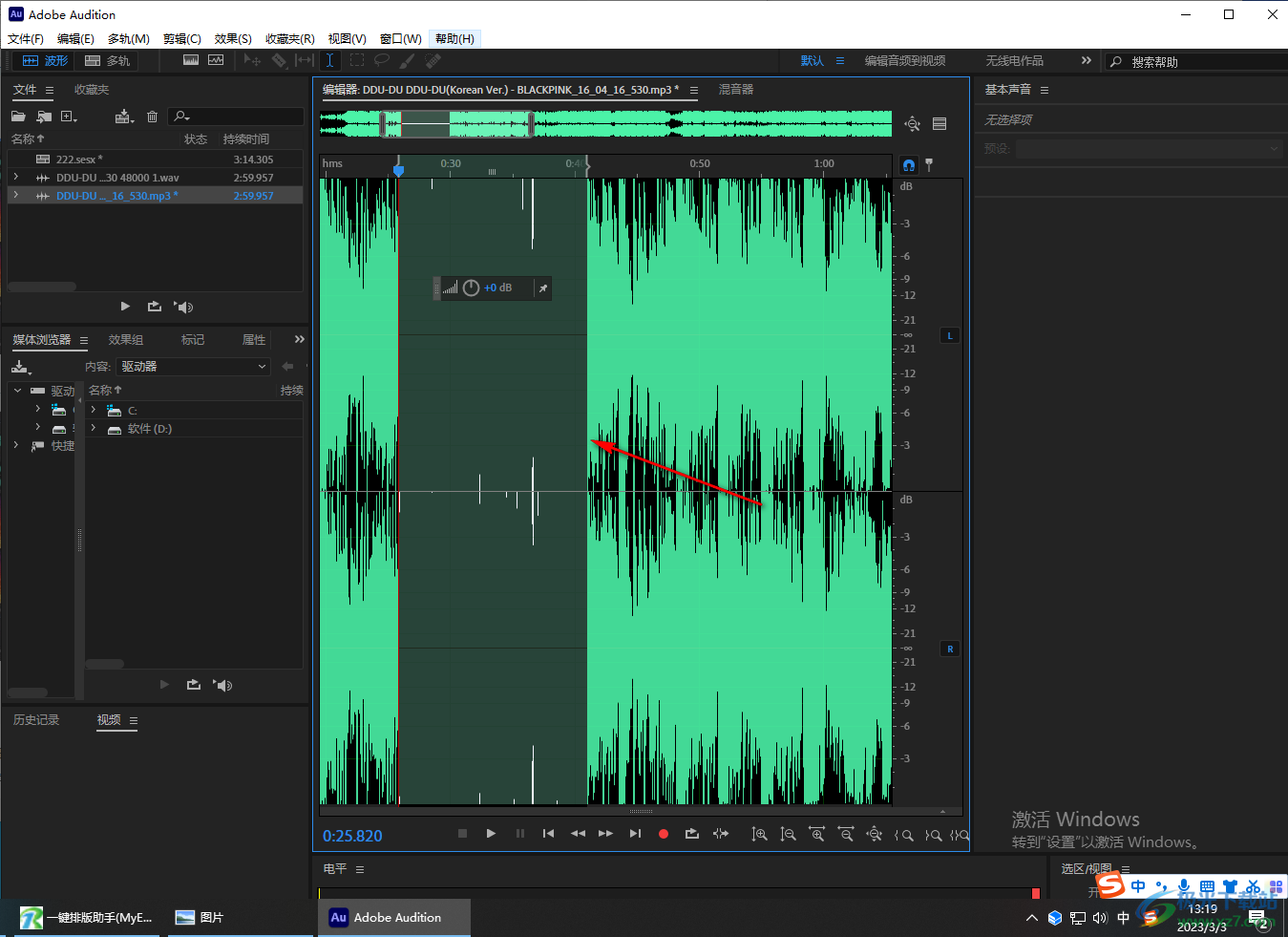Pin the floating volume HUD
1288x937 pixels.
[x=543, y=288]
